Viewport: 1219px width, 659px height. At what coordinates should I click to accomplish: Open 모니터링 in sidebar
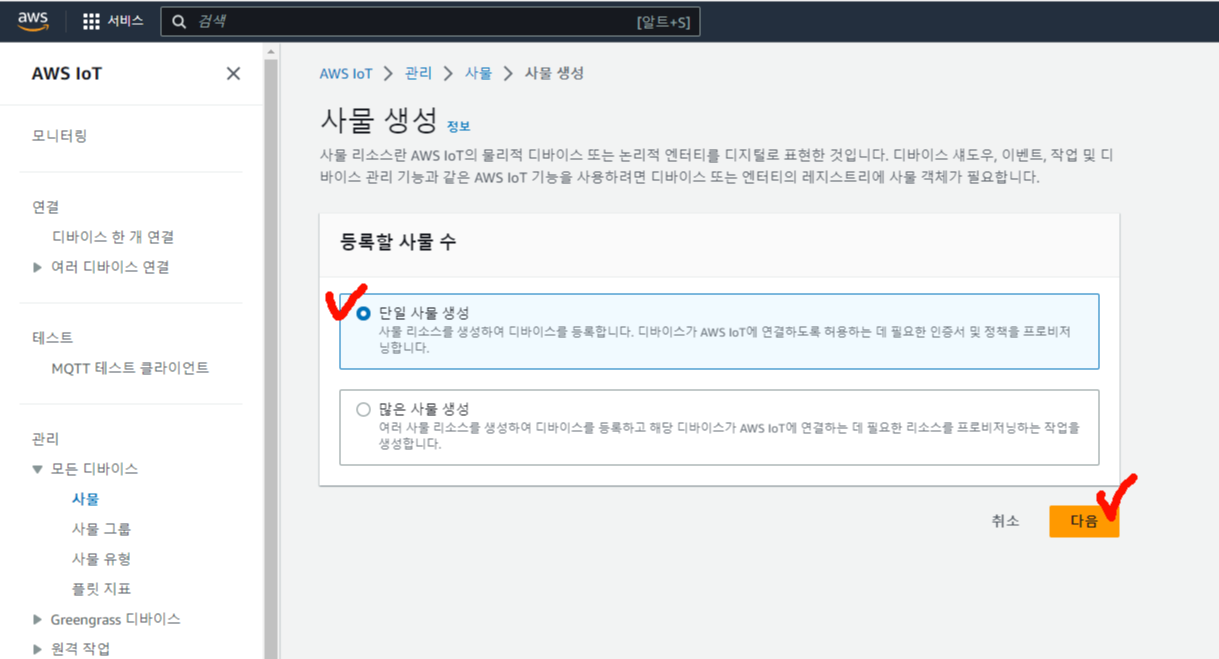click(x=59, y=135)
